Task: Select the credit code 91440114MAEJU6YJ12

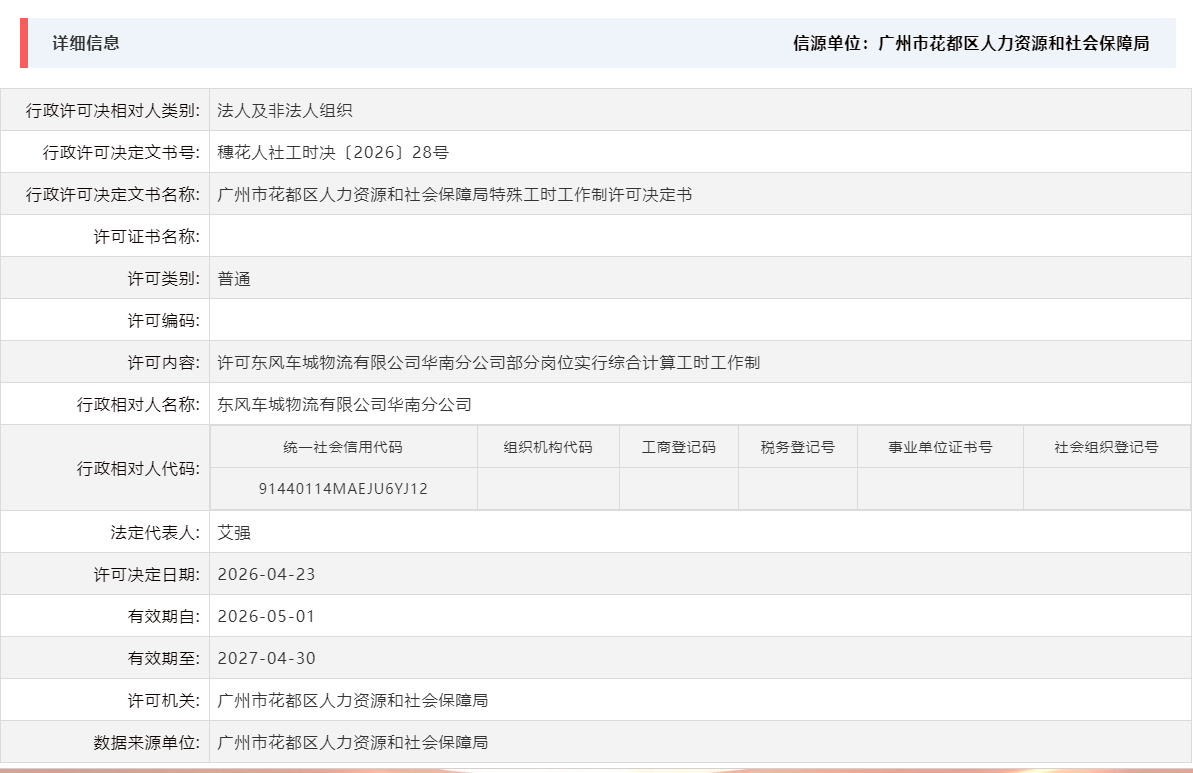Action: point(343,488)
